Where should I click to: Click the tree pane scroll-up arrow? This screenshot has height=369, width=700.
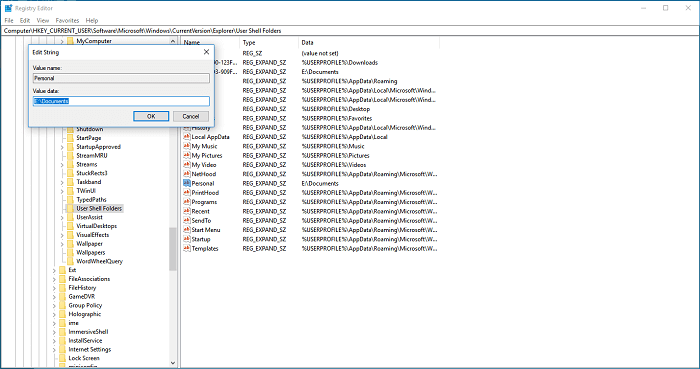(173, 41)
